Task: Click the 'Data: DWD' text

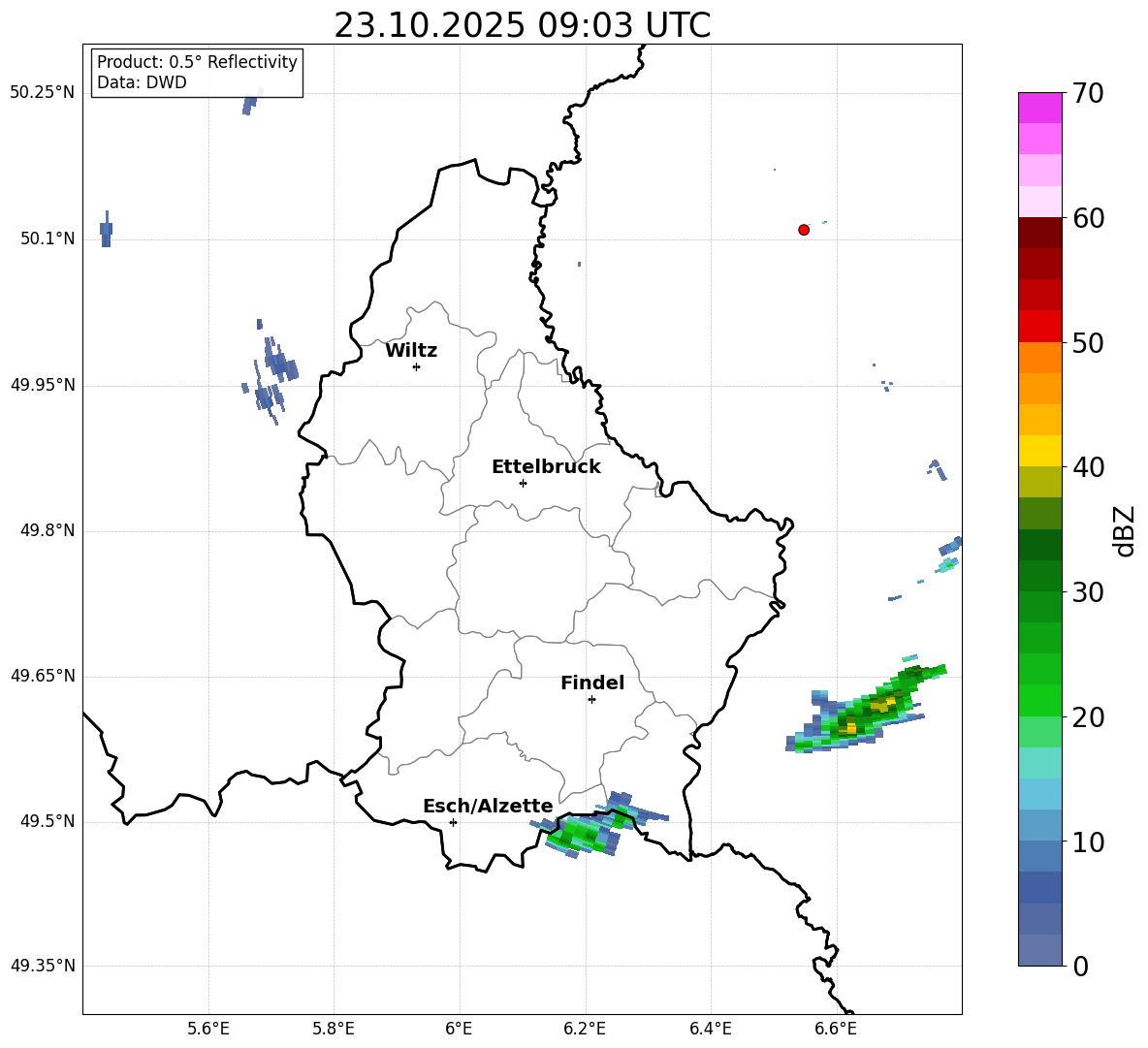Action: (142, 82)
